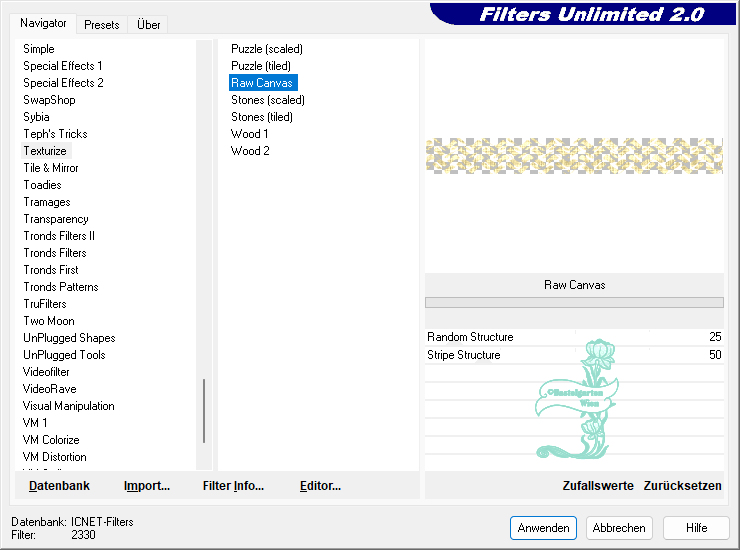Randomize settings with Zufallswerte
The width and height of the screenshot is (740, 550).
tap(598, 486)
